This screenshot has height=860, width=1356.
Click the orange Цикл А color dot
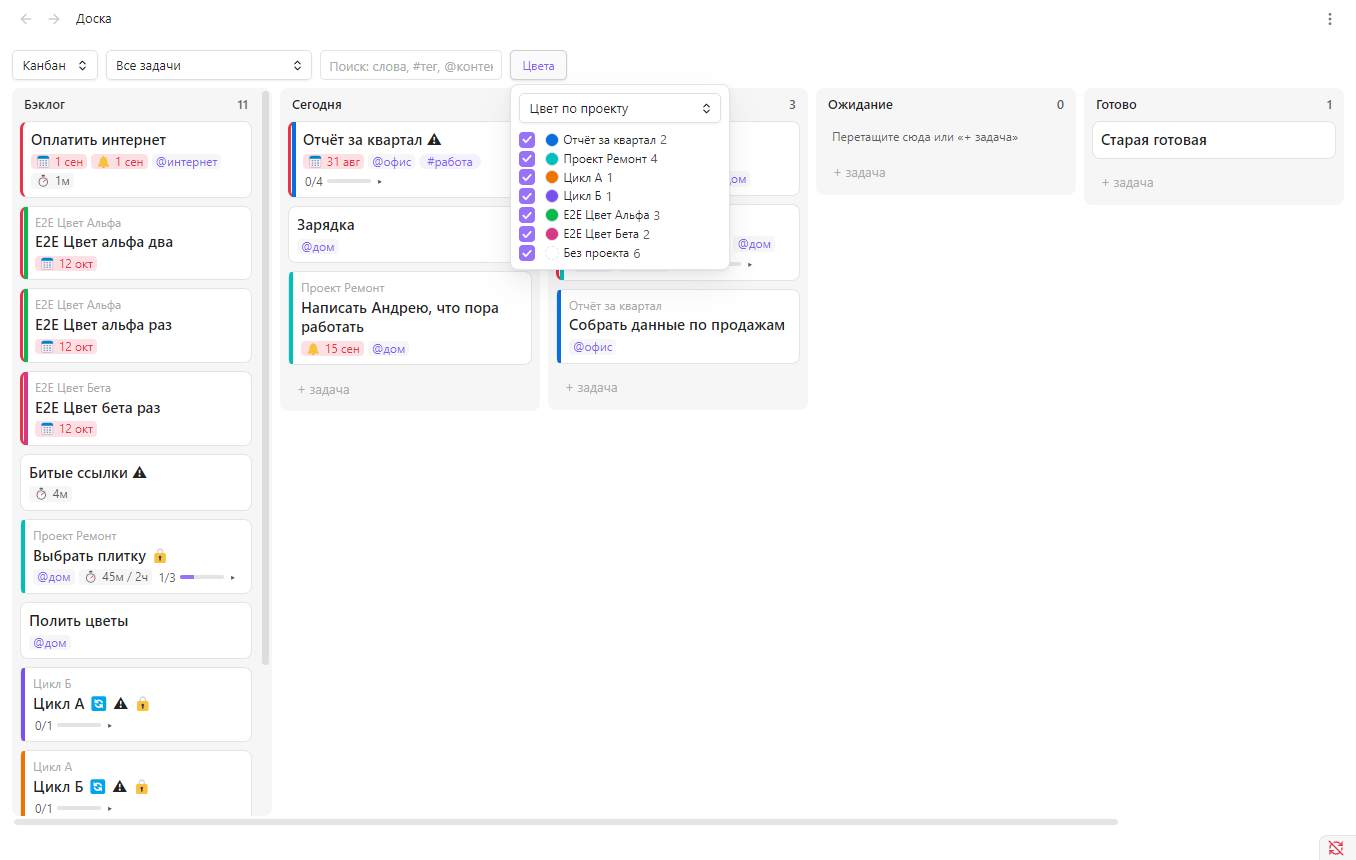(552, 178)
